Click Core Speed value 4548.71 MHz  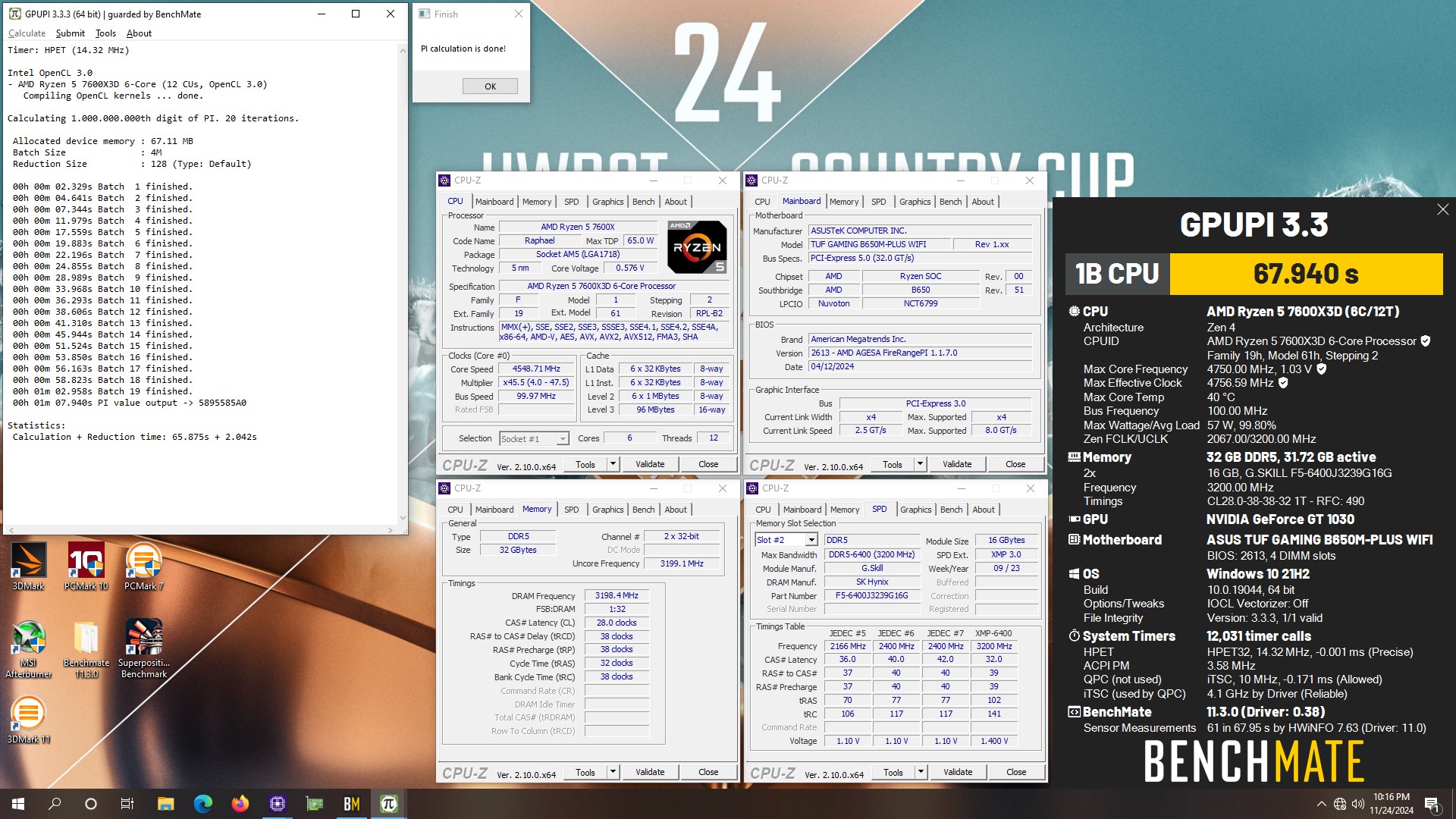pos(536,369)
